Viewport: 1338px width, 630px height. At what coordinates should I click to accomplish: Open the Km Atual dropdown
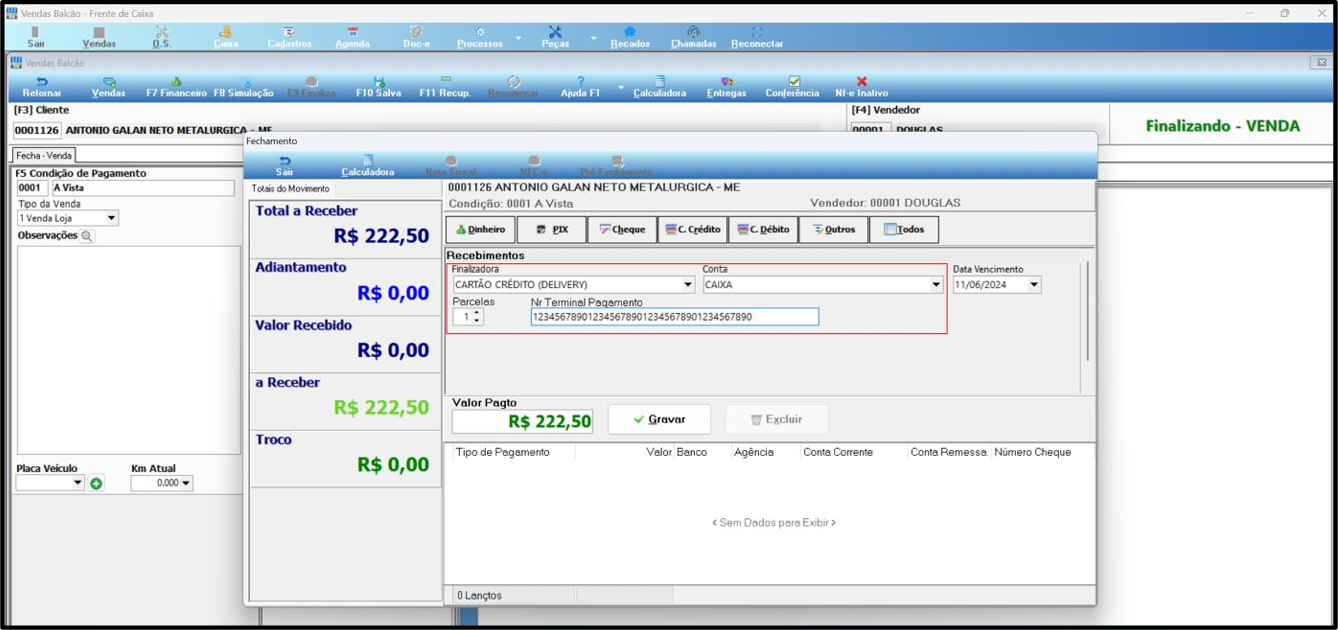tap(186, 483)
